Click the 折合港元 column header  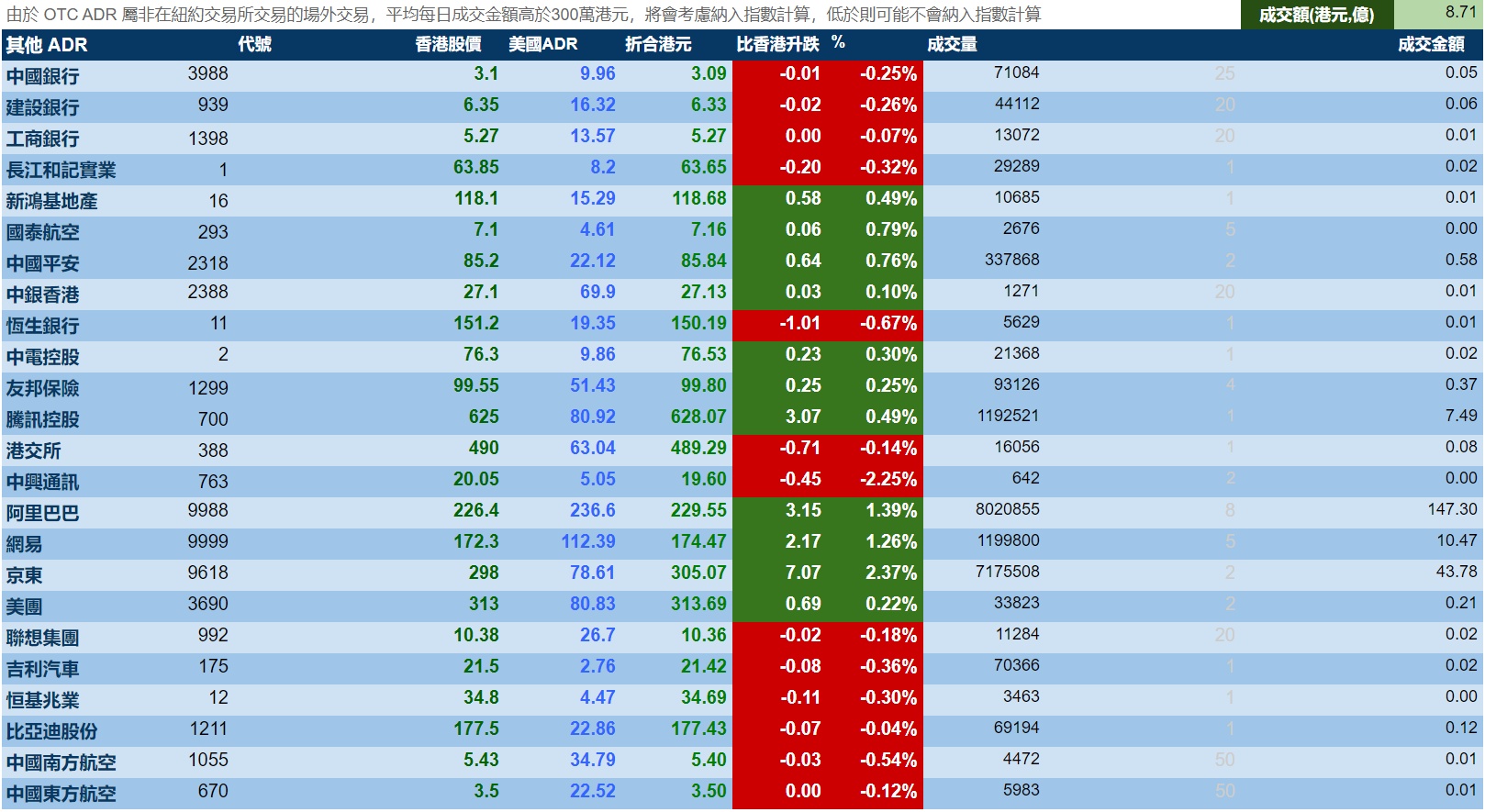pyautogui.click(x=658, y=45)
